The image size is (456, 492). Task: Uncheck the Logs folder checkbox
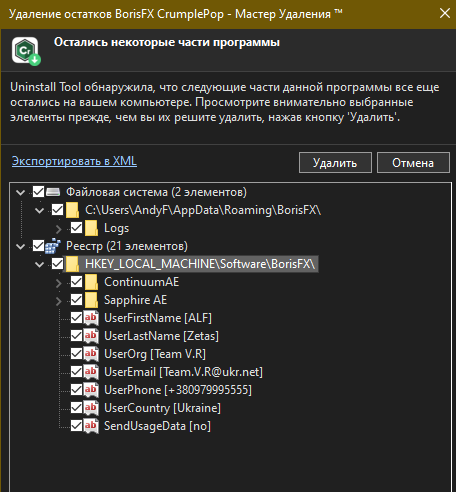[76, 228]
